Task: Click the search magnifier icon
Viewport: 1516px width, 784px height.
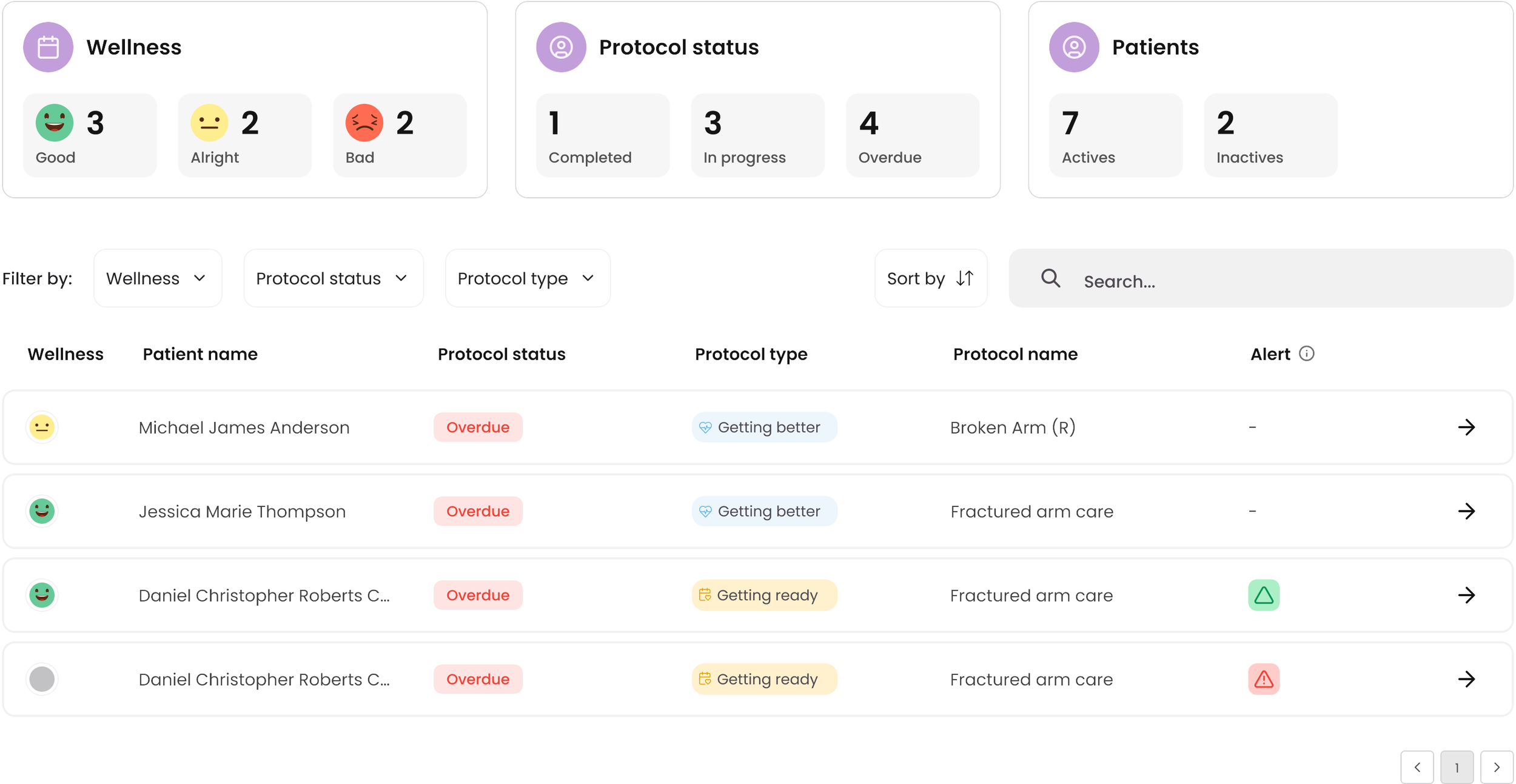Action: point(1050,278)
